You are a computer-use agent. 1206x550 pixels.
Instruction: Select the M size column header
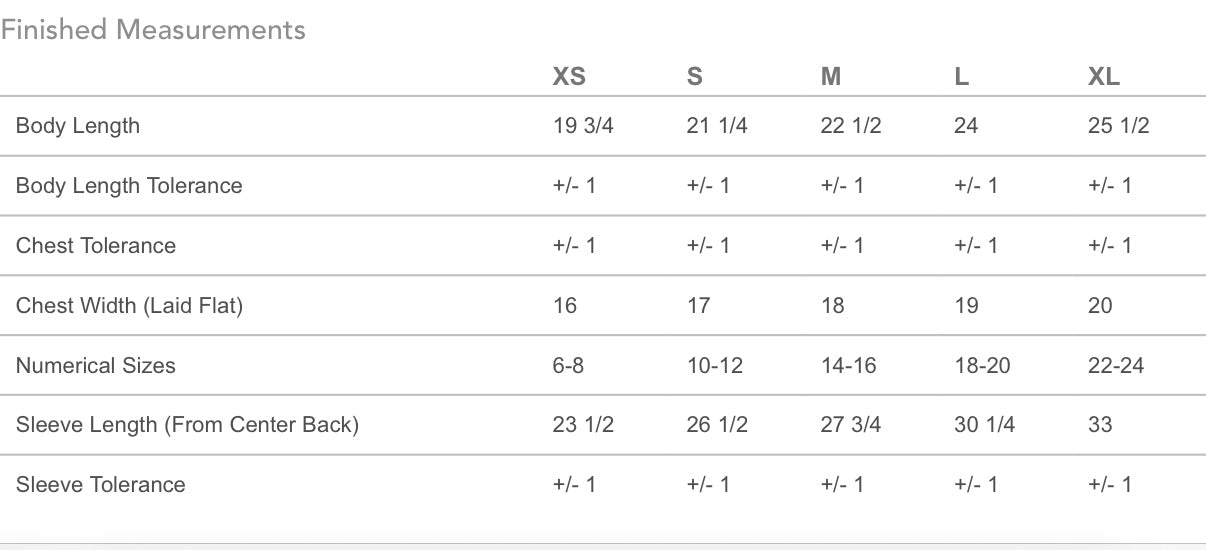(831, 77)
